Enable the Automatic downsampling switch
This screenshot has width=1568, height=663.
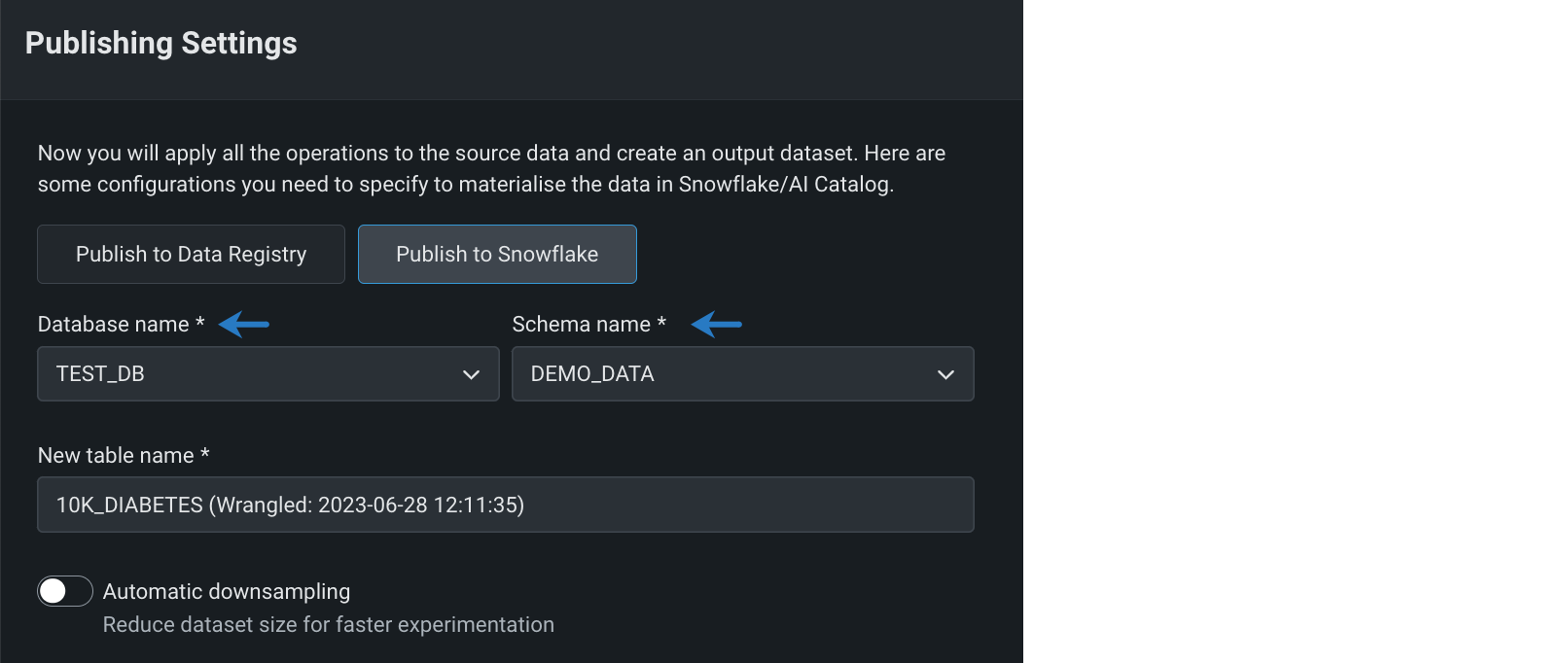coord(65,591)
